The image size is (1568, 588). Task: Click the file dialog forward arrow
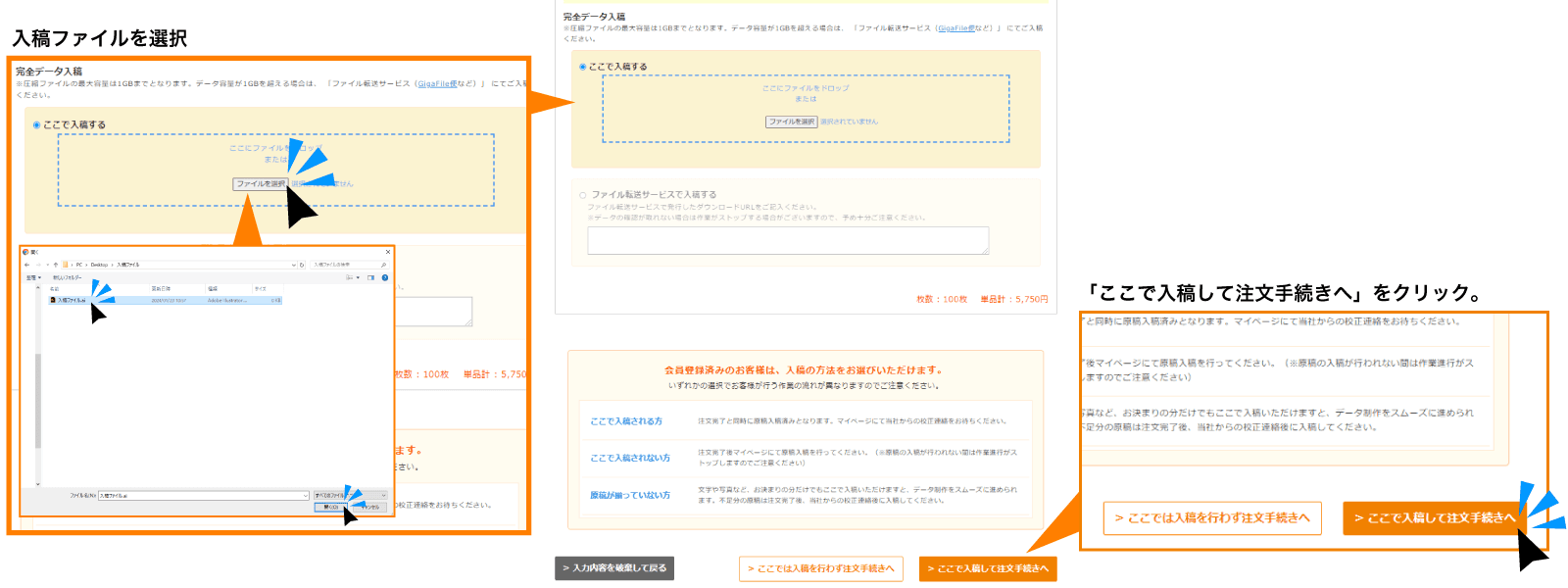tap(38, 265)
